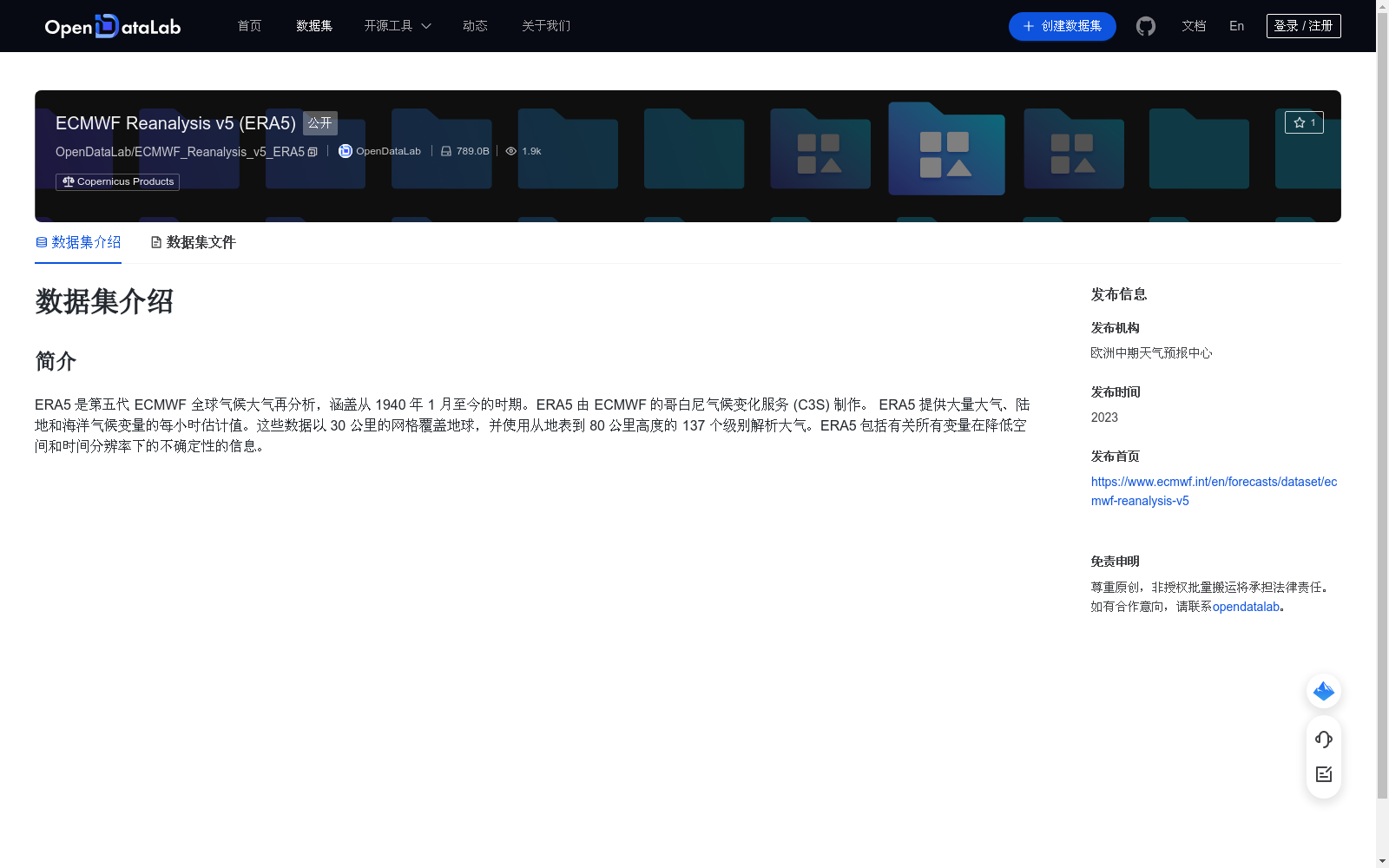This screenshot has width=1389, height=868.
Task: Expand the 开源工具 dropdown menu
Action: click(x=397, y=26)
